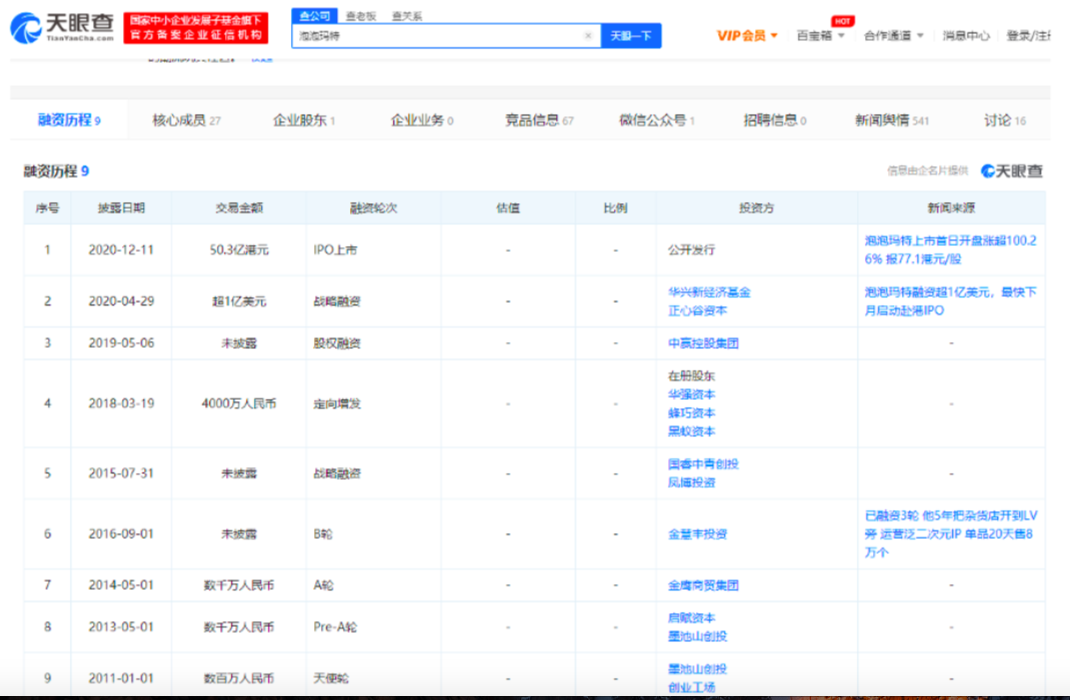Open the VIP会员 dropdown
This screenshot has width=1070, height=700.
click(x=747, y=35)
